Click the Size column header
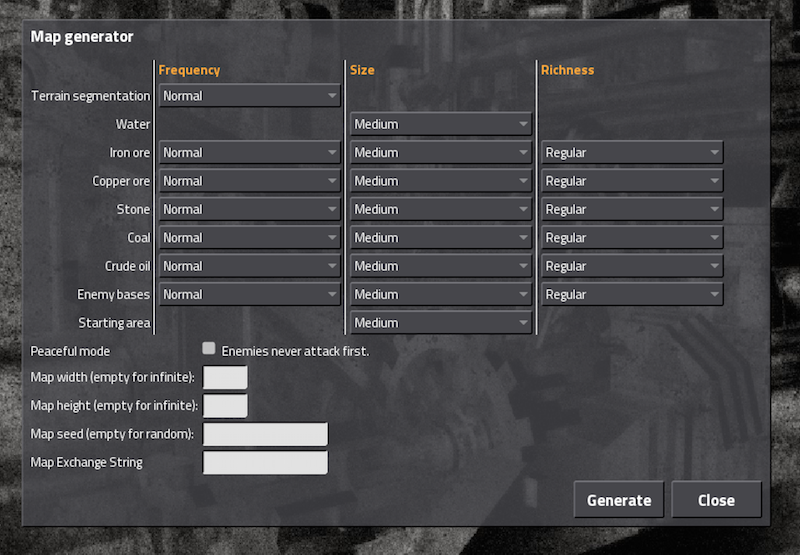Image resolution: width=800 pixels, height=555 pixels. (x=362, y=70)
